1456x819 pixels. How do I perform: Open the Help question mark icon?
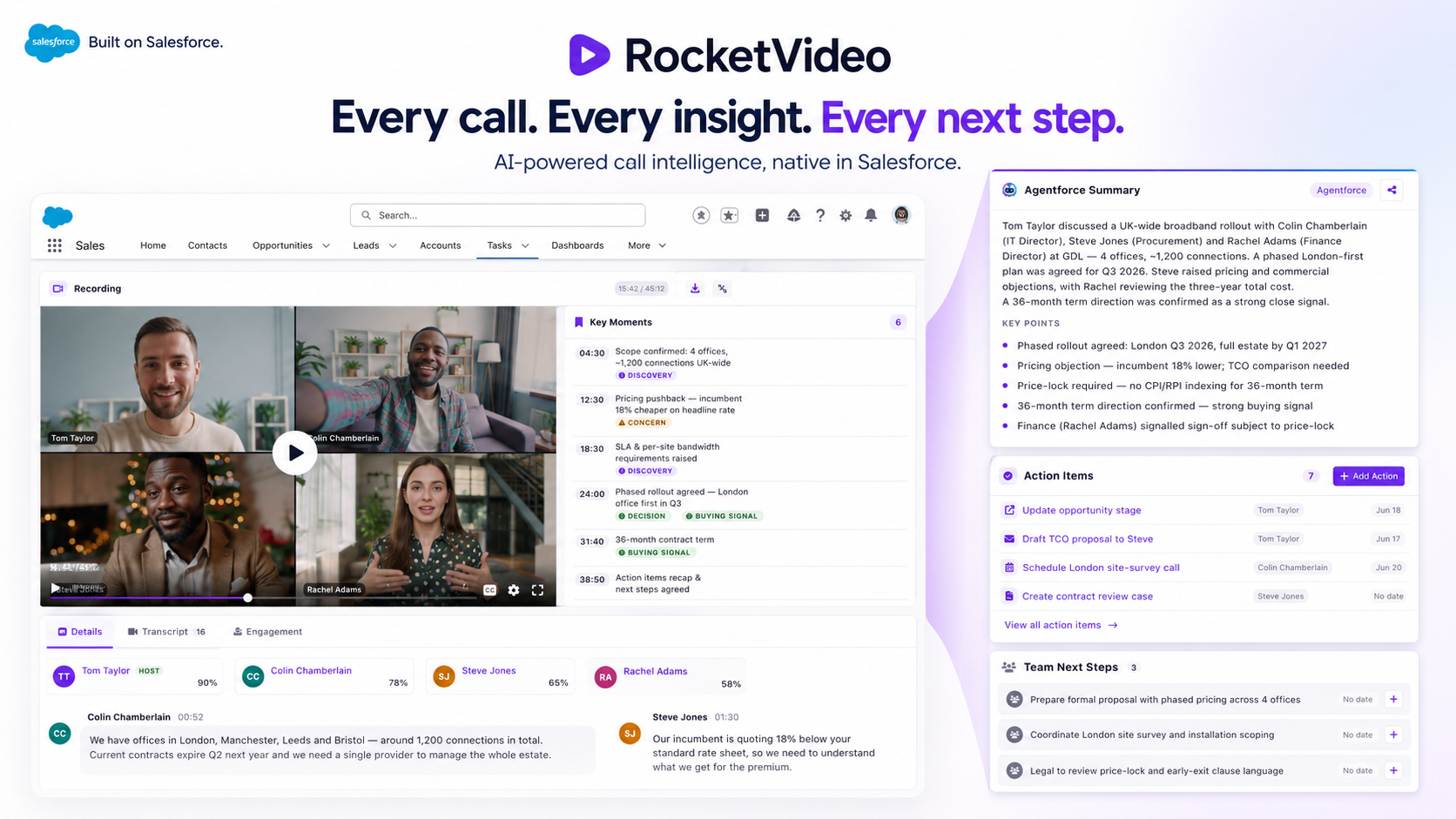[x=819, y=215]
